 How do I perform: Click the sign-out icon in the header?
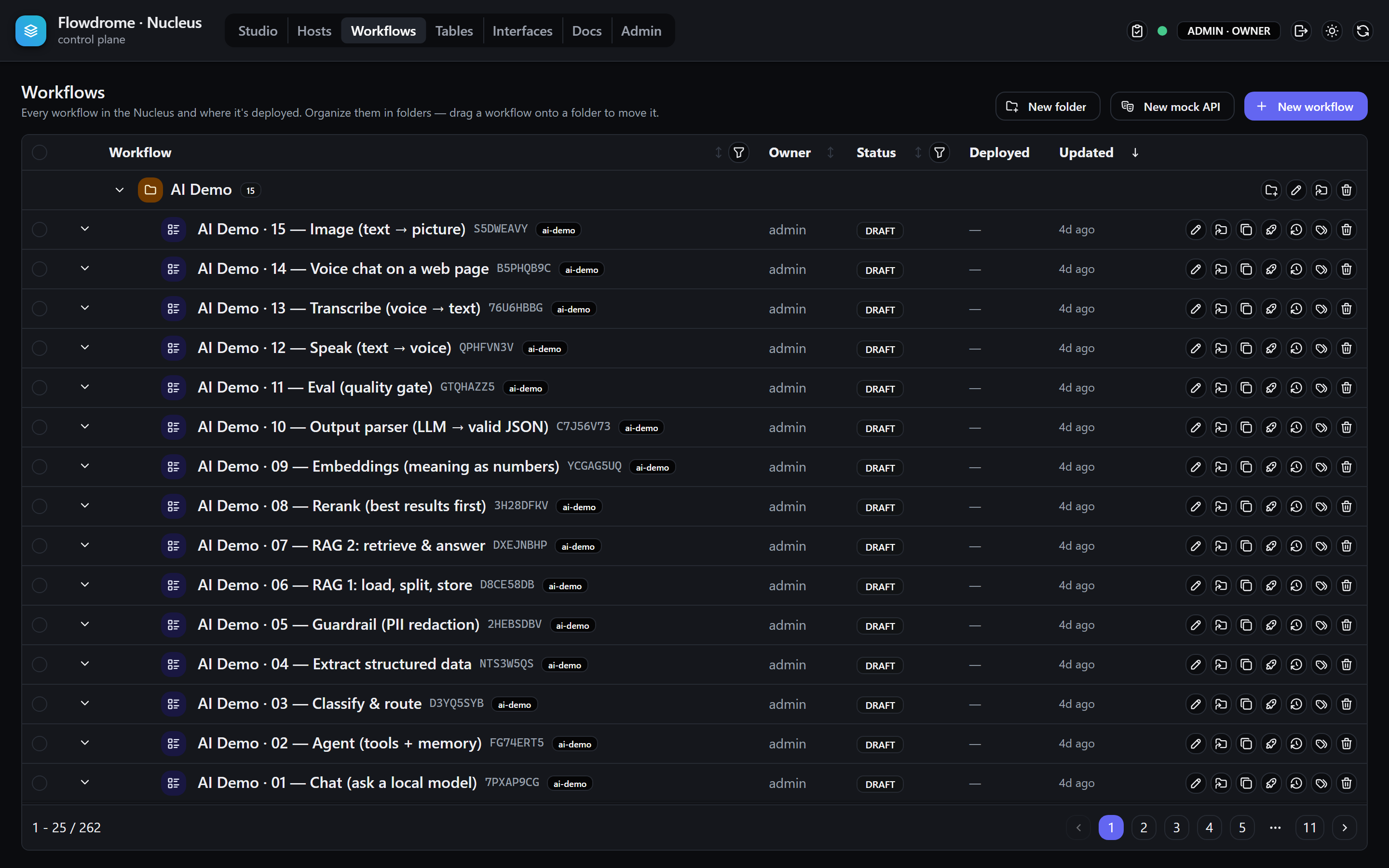point(1301,31)
